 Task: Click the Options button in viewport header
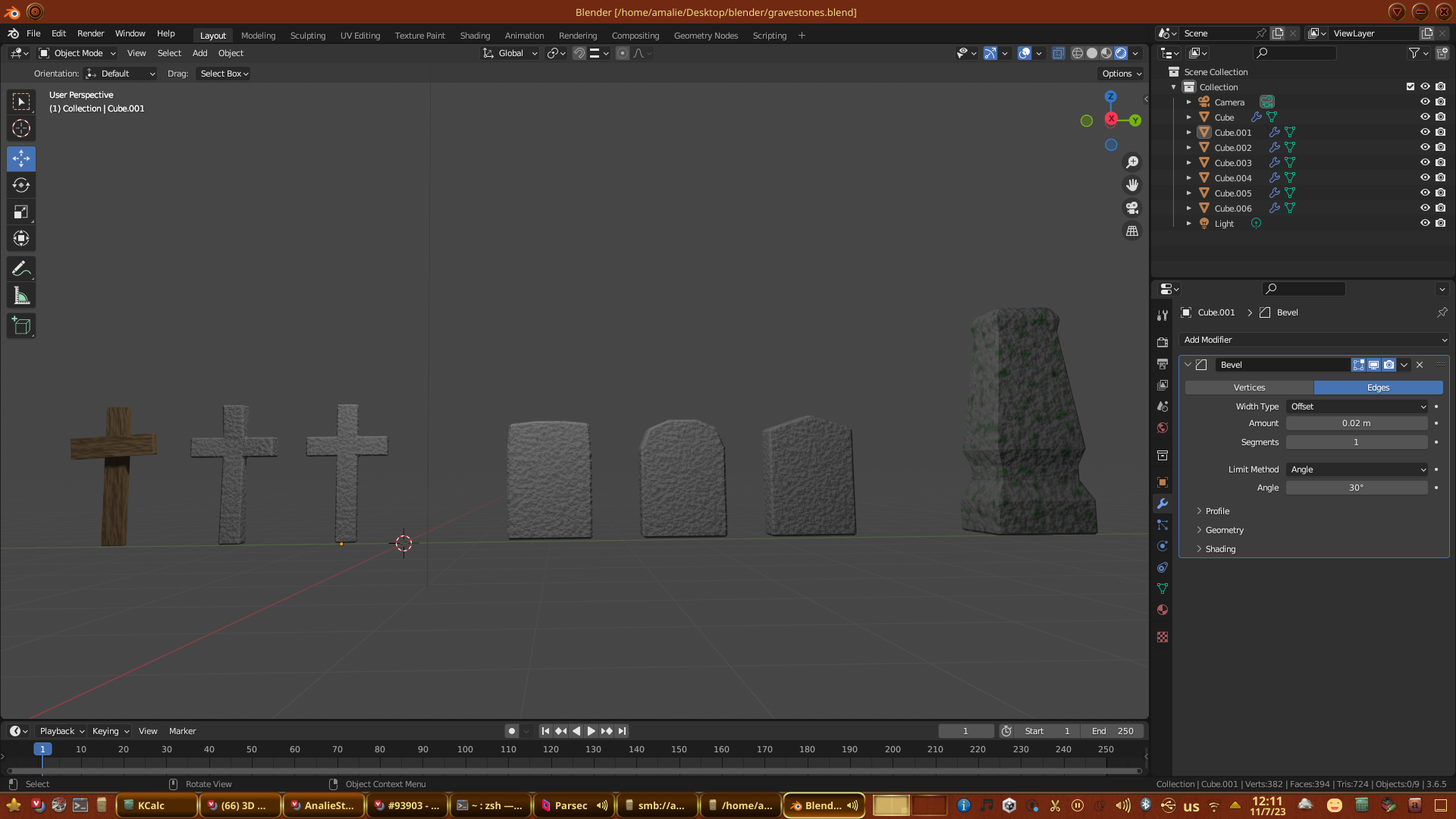(x=1122, y=74)
